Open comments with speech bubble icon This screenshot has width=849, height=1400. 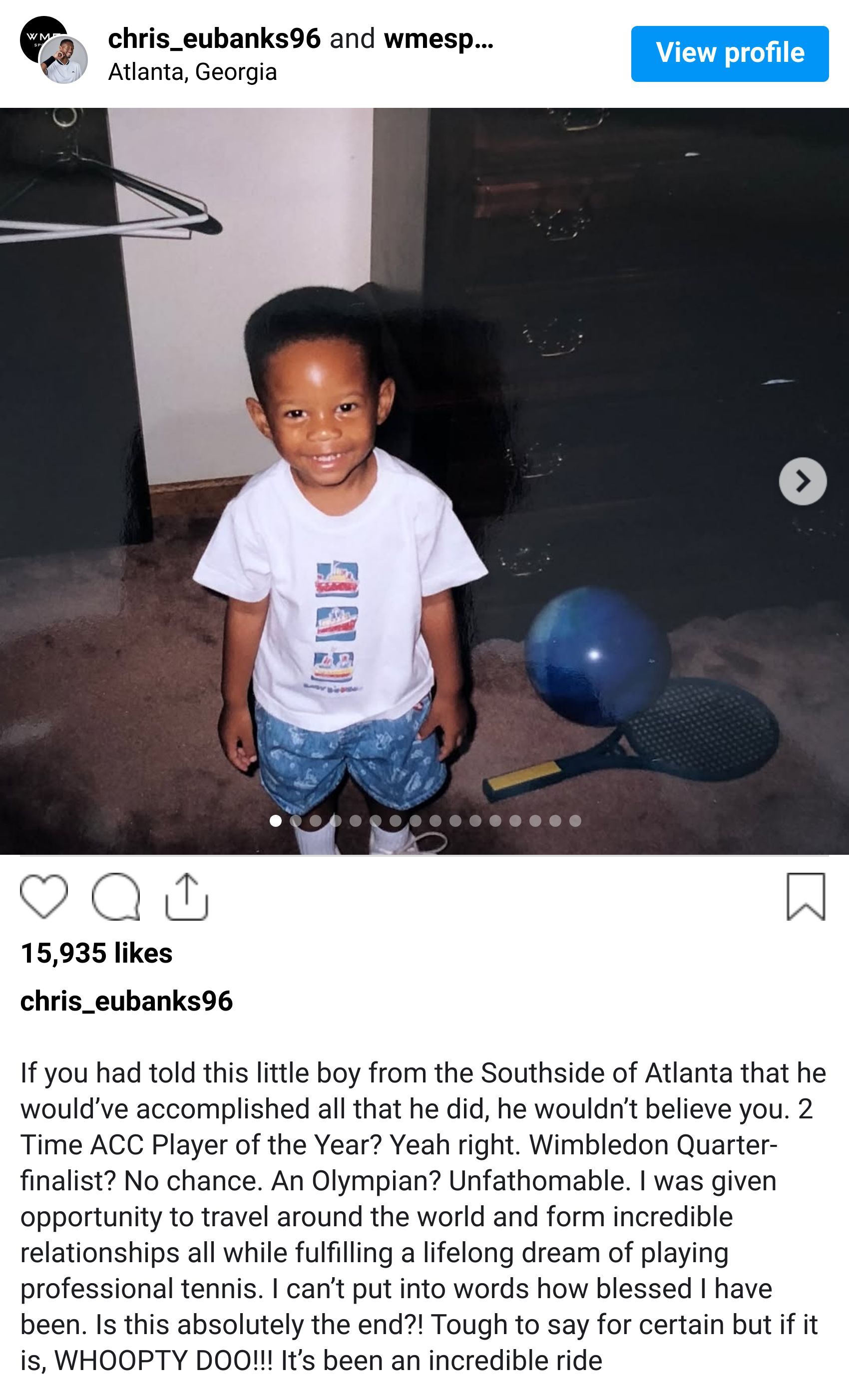point(116,897)
